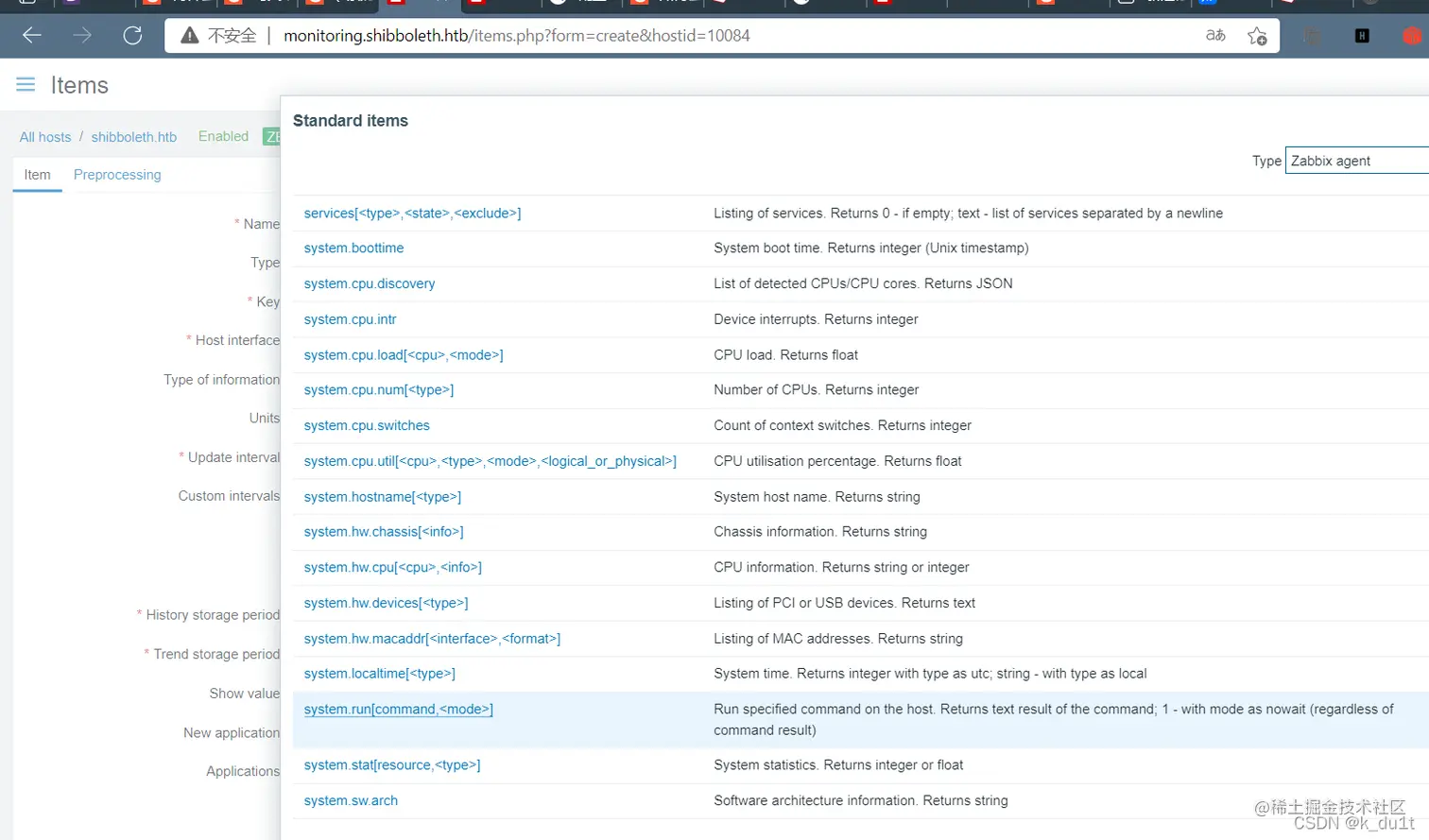Select system.hw.devices[<type>] key

coord(386,603)
